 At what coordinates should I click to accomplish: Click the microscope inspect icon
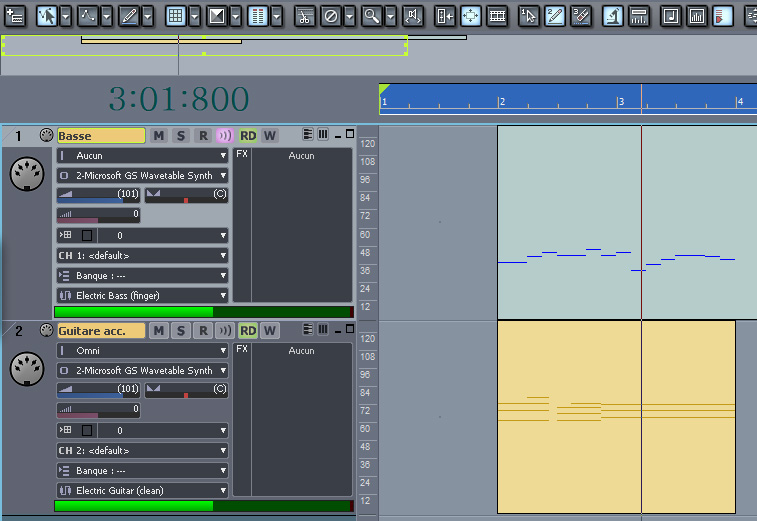[x=613, y=16]
